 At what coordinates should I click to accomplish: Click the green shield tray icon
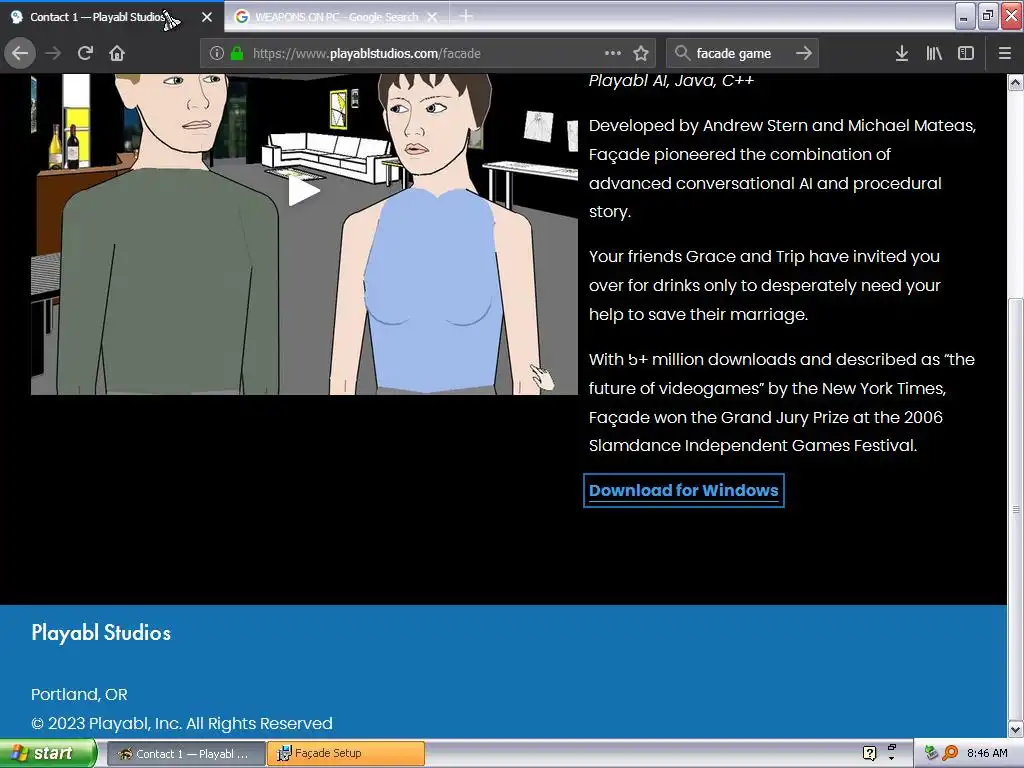click(931, 753)
